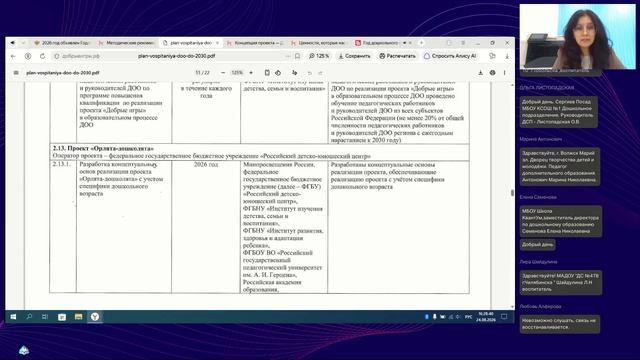Click the 'Невозможно слушать' chat message
The width and height of the screenshot is (640, 360).
pyautogui.click(x=559, y=324)
